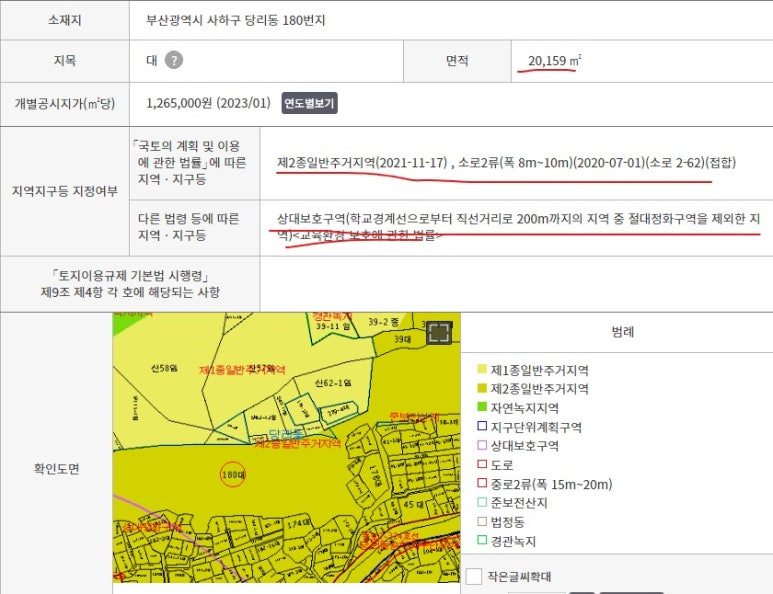Click the 45대 parcel label on map
The image size is (773, 594).
(413, 504)
